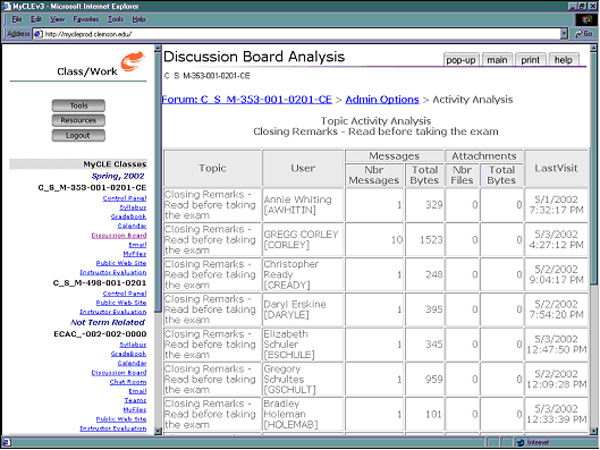Open Calendar under ECAC_-002-002-0000

coord(132,363)
